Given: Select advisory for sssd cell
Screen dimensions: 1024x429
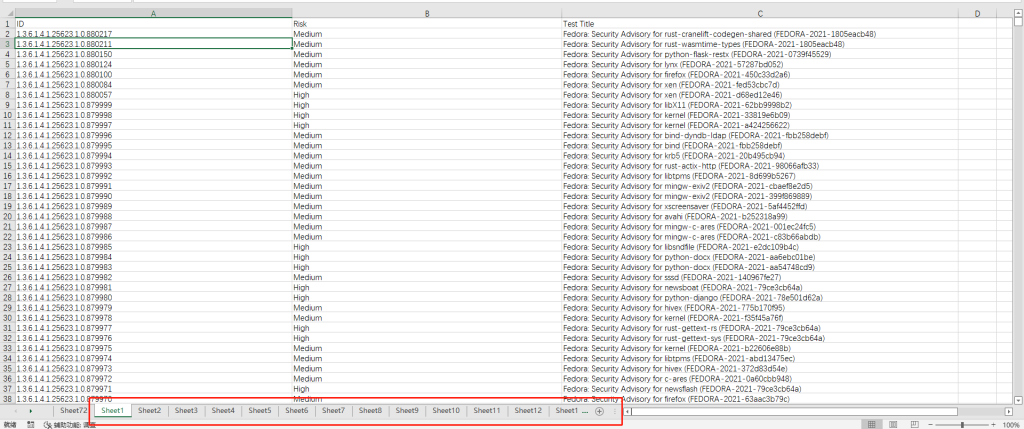Looking at the screenshot, I should [x=760, y=277].
